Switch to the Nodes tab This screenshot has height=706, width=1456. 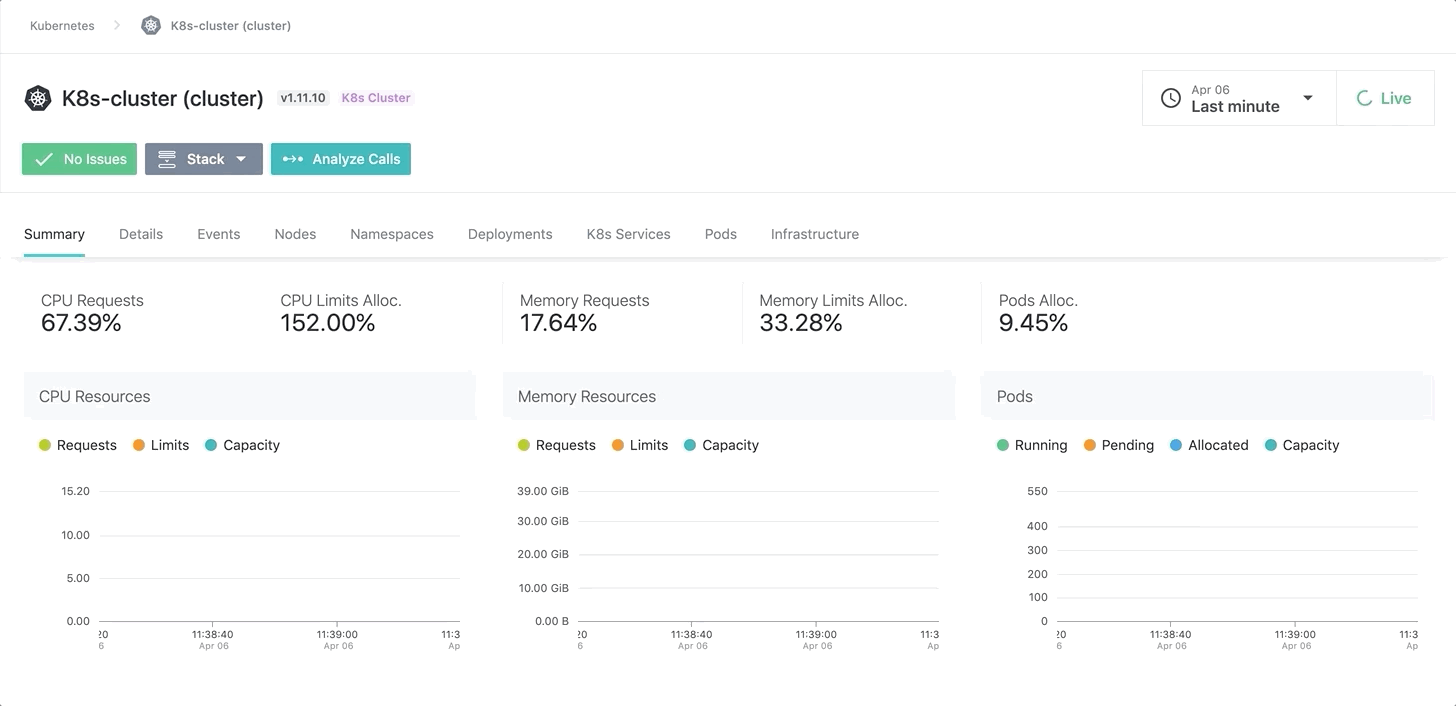tap(295, 234)
